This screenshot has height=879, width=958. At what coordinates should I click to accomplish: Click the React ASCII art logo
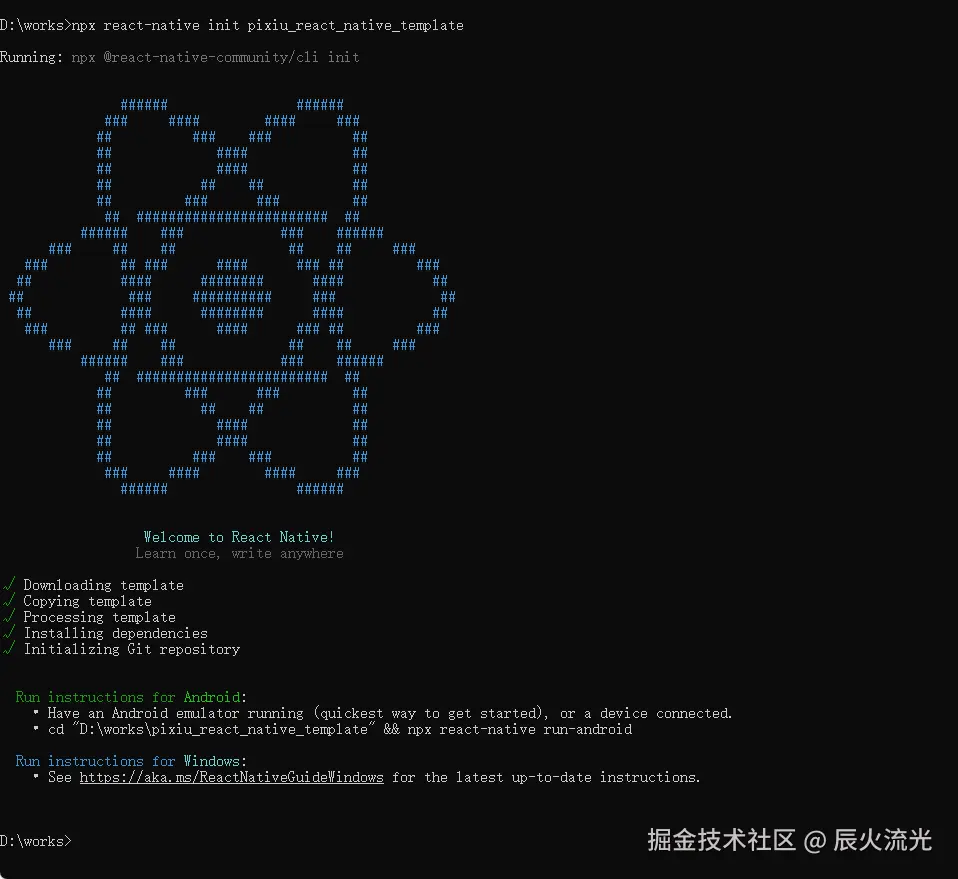(232, 297)
